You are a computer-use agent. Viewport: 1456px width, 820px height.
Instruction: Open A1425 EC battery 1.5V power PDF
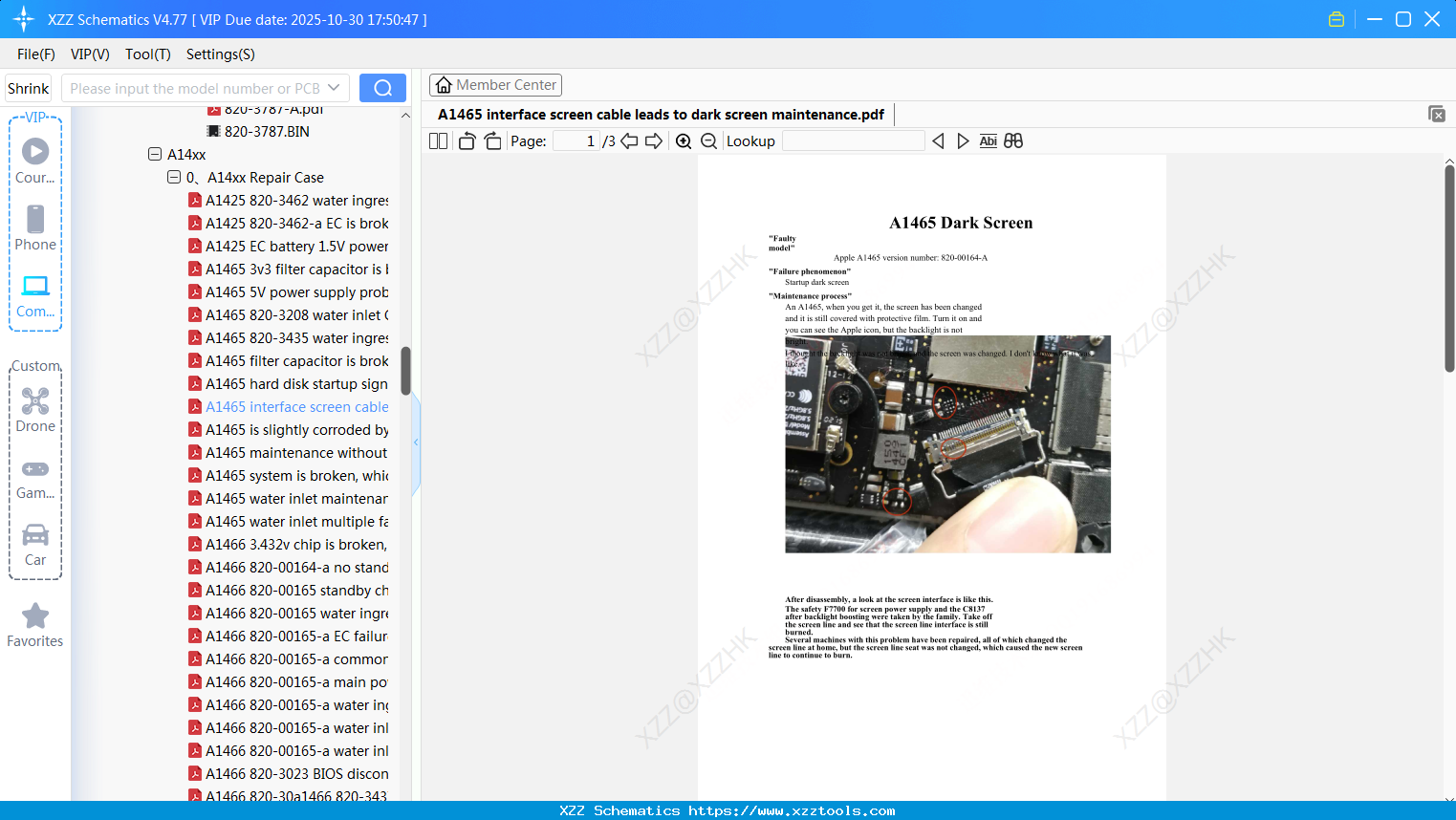289,247
